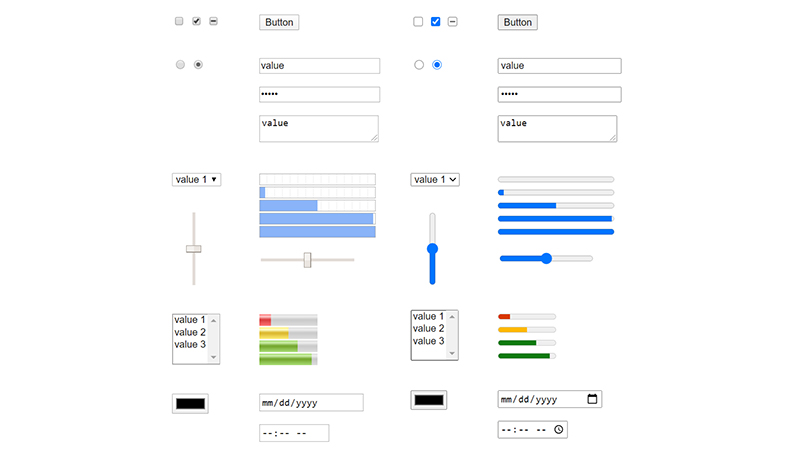Screen dimensions: 800x450
Task: Click the scroll-up arrow in the listbox beside the thin rounded meters
Action: click(x=452, y=316)
